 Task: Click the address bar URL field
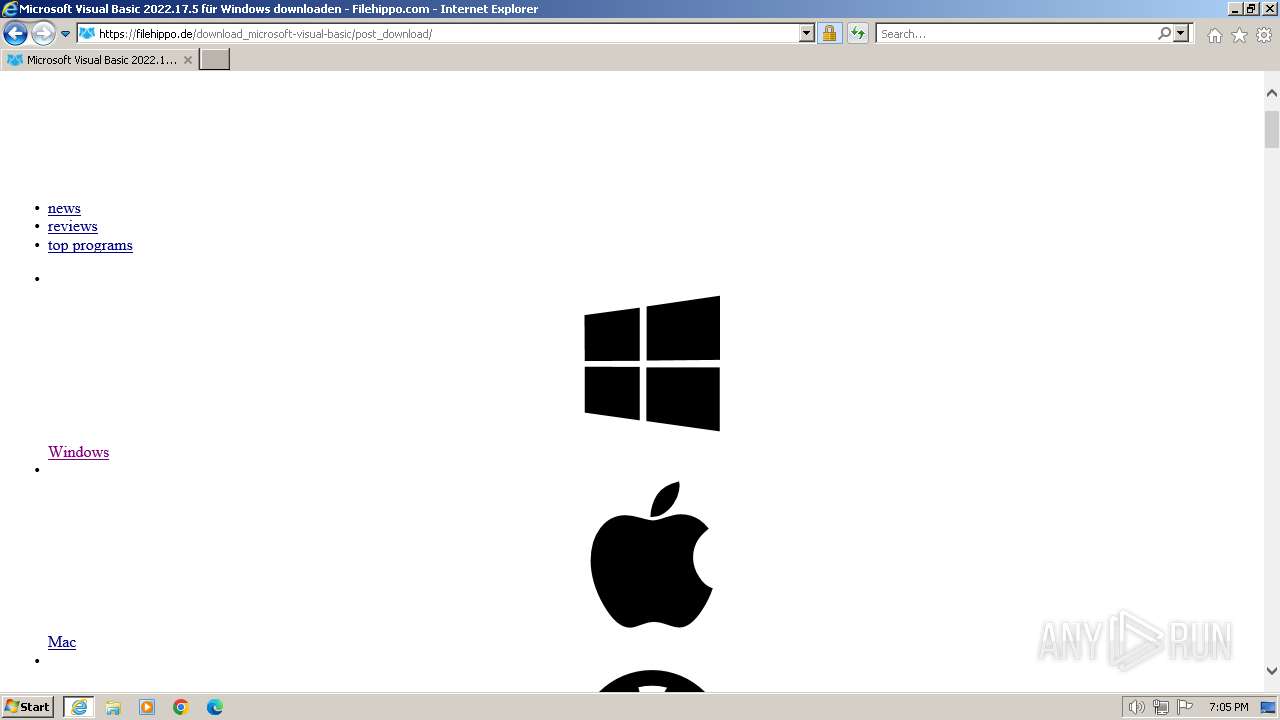click(448, 33)
